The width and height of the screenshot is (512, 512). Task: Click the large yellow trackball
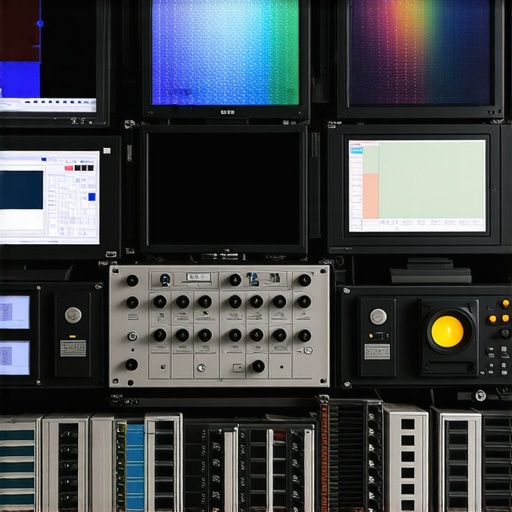coord(447,332)
